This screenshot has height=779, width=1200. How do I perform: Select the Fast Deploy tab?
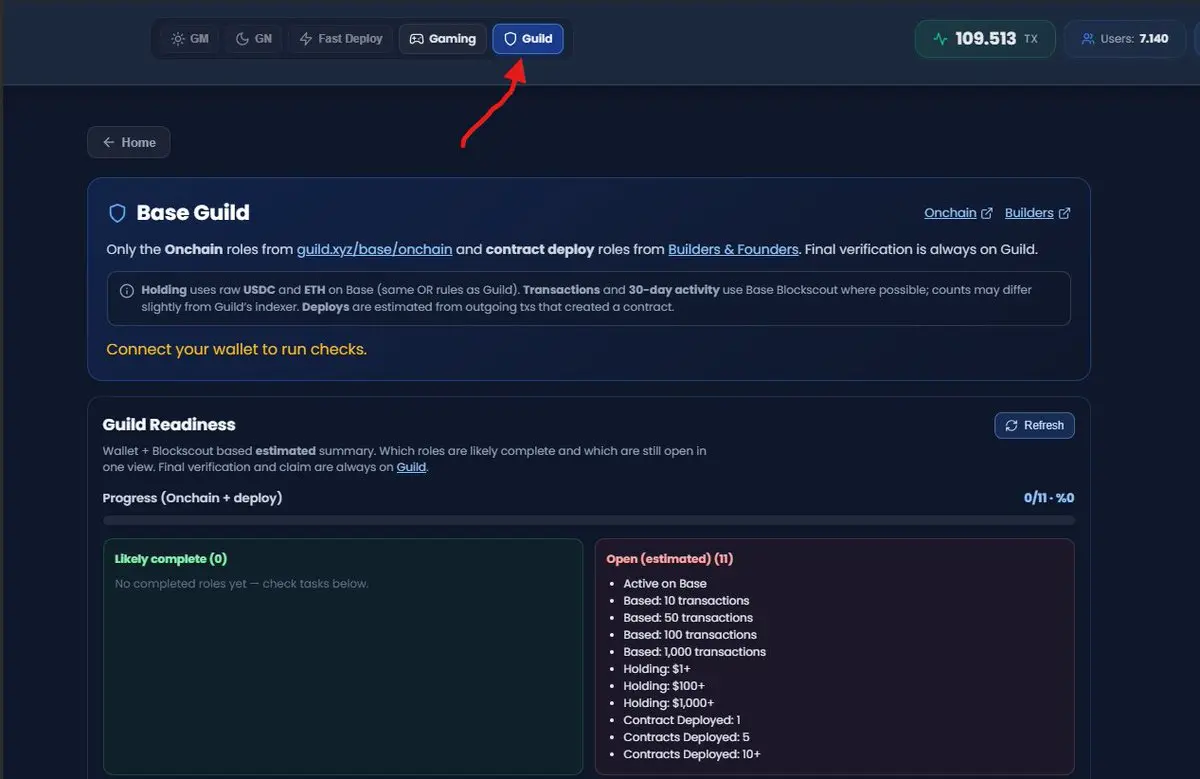[341, 39]
